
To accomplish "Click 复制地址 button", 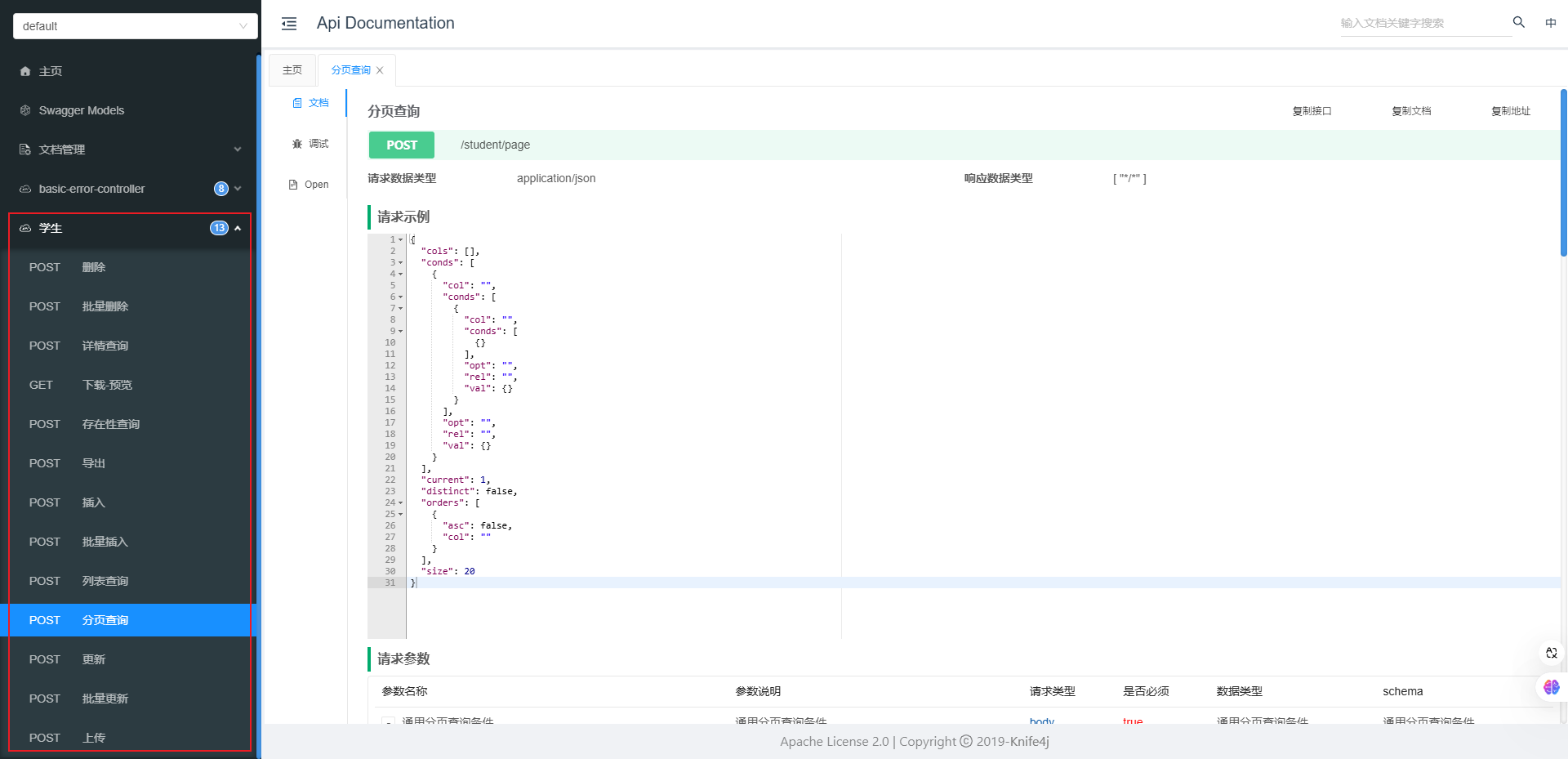I will pos(1512,111).
